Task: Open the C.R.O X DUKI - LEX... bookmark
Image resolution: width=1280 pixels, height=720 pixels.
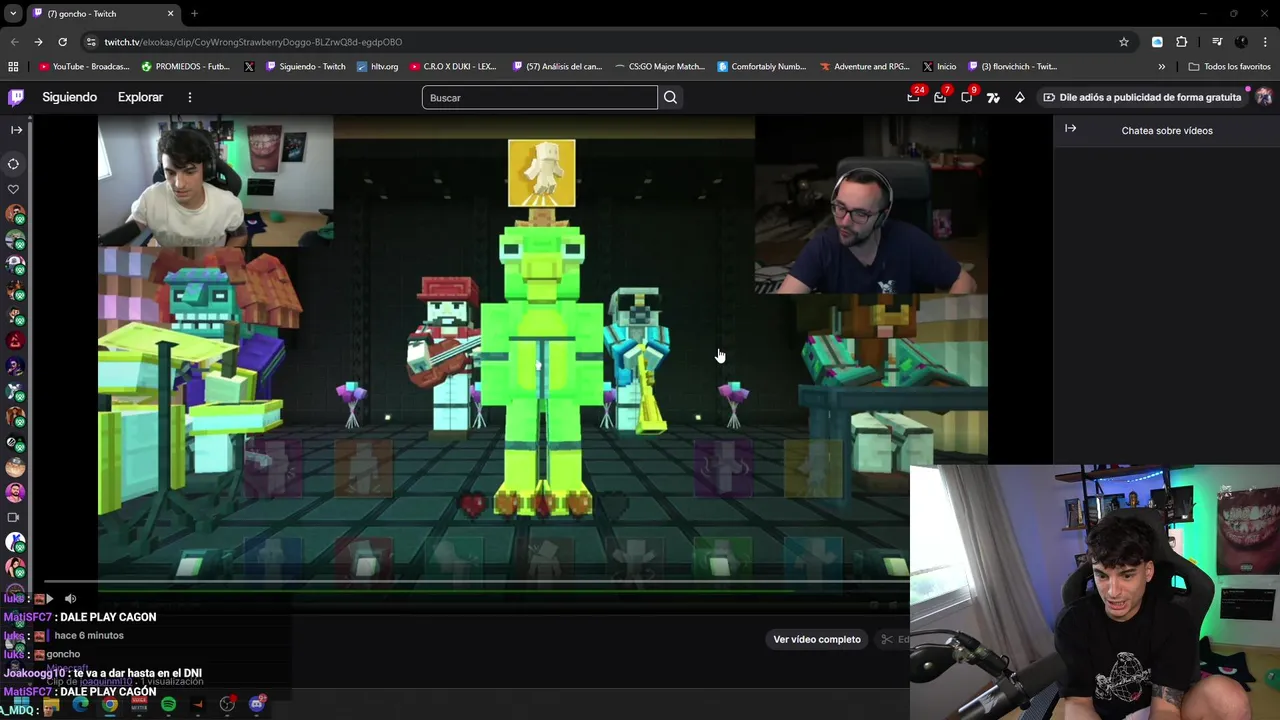Action: [x=452, y=67]
